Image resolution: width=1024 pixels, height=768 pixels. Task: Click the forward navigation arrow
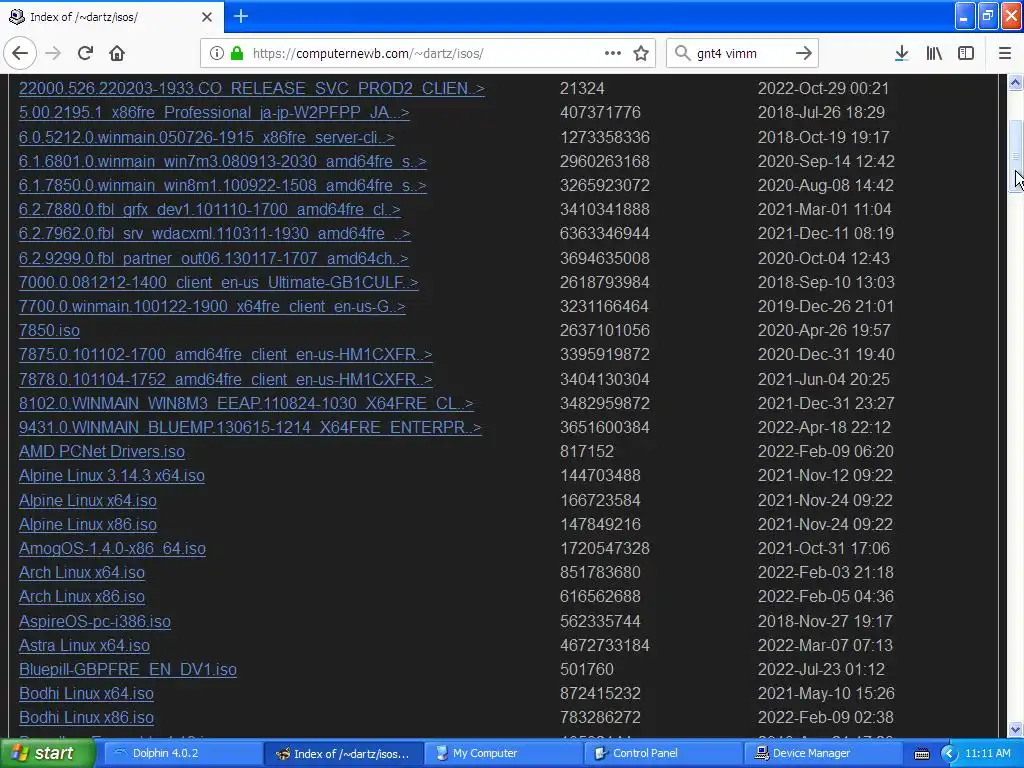click(53, 53)
